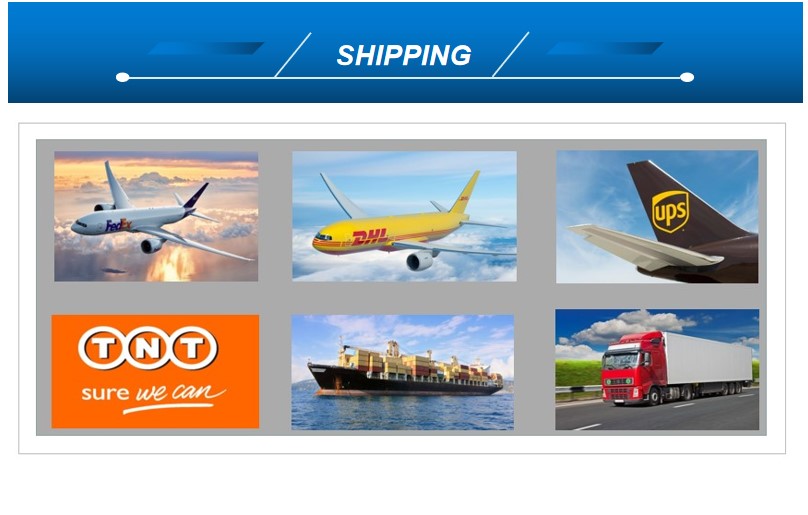Click the DHL logo on the fuselage
The height and width of the screenshot is (515, 808).
pos(370,238)
